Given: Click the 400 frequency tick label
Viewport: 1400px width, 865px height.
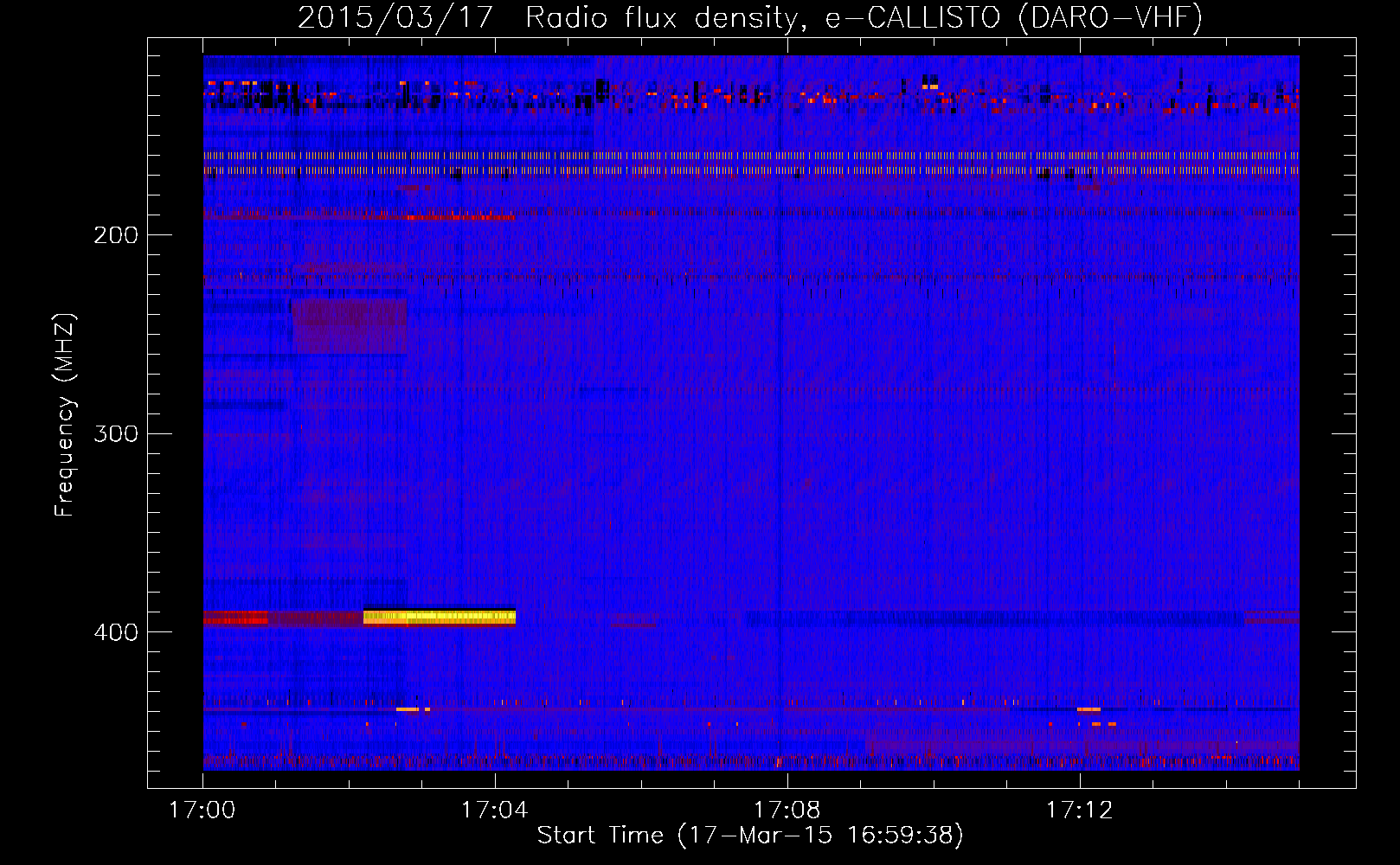Looking at the screenshot, I should 116,632.
